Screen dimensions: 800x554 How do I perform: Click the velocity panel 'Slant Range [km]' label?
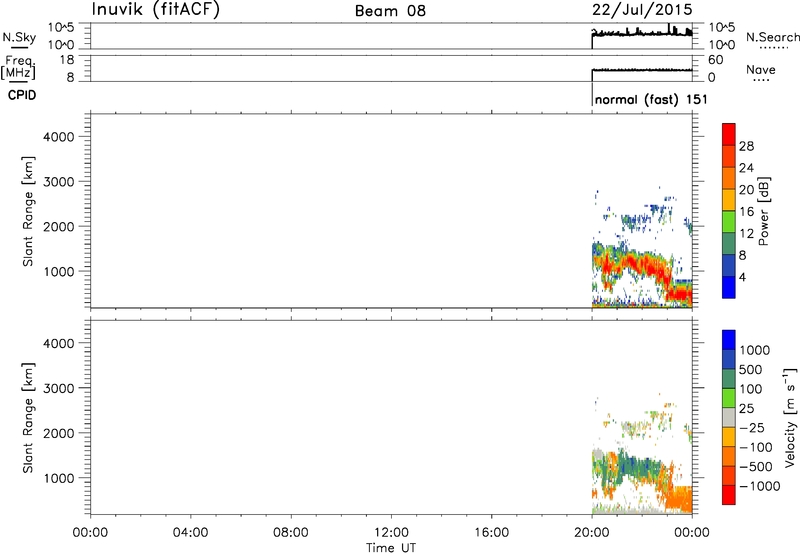coord(28,417)
